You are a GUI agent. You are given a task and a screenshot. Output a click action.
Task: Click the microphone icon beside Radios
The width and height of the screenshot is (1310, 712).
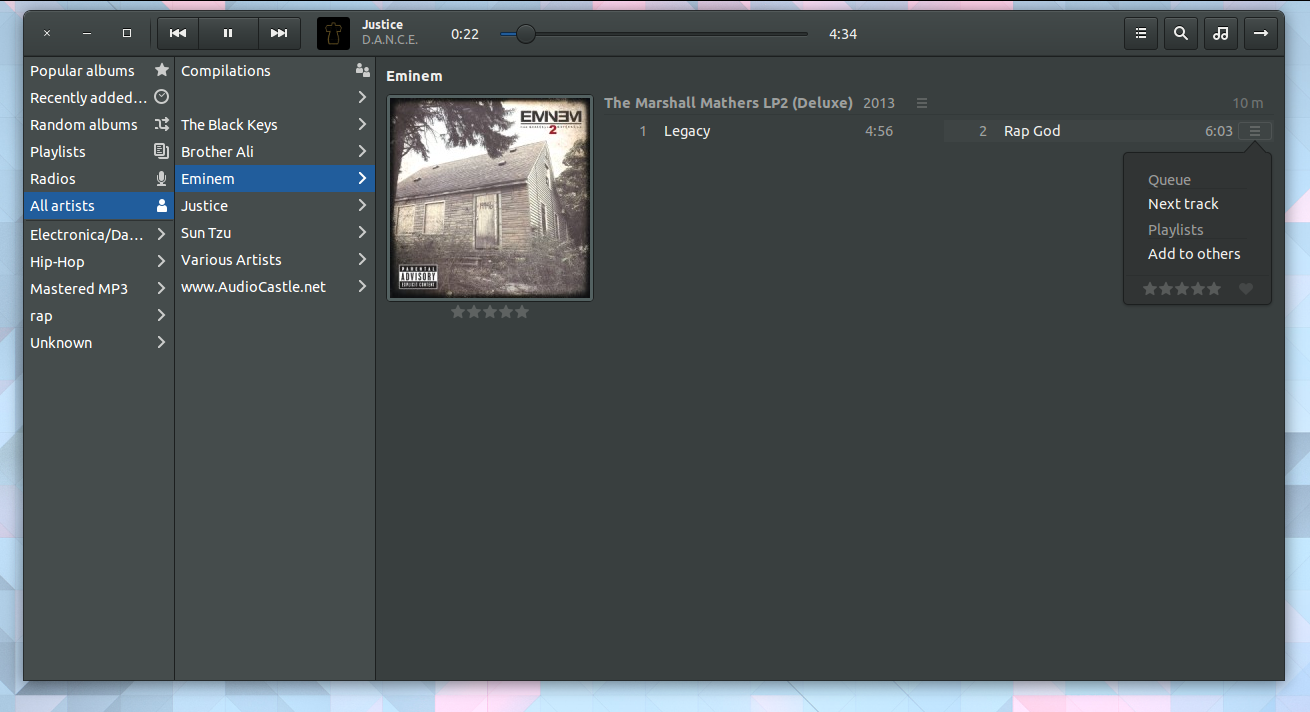pos(162,178)
